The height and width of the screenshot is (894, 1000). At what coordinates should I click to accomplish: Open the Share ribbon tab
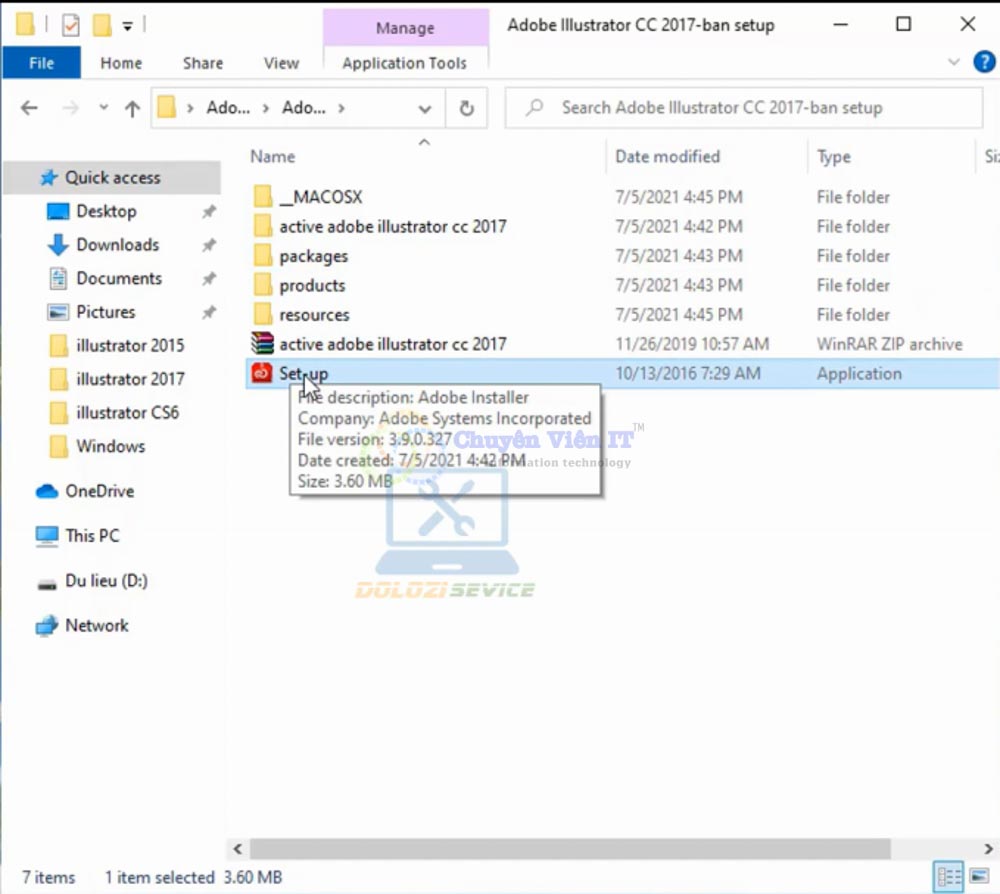(x=202, y=63)
